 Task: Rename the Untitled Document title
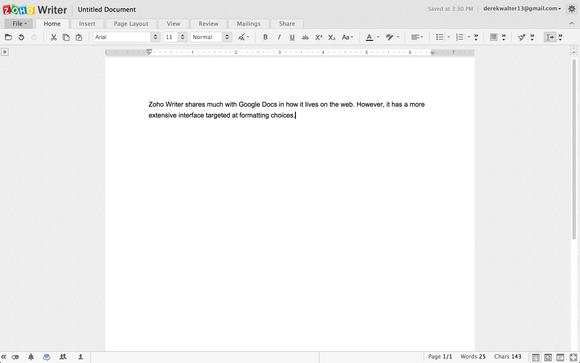107,10
